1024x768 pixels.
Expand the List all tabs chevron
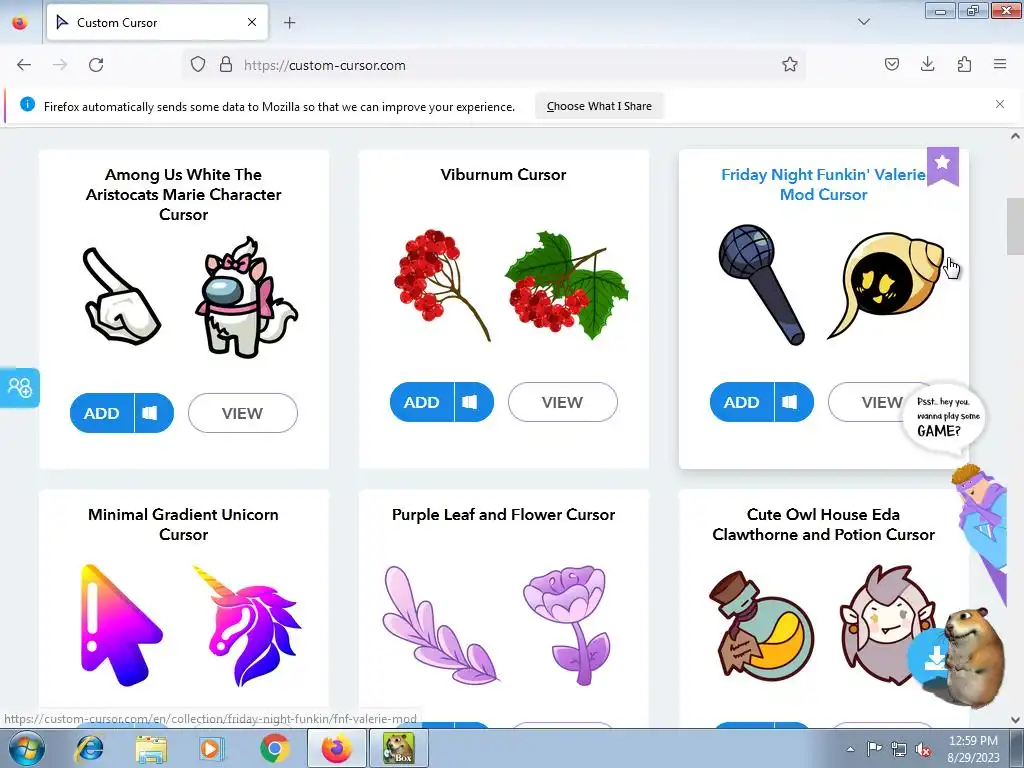click(863, 22)
